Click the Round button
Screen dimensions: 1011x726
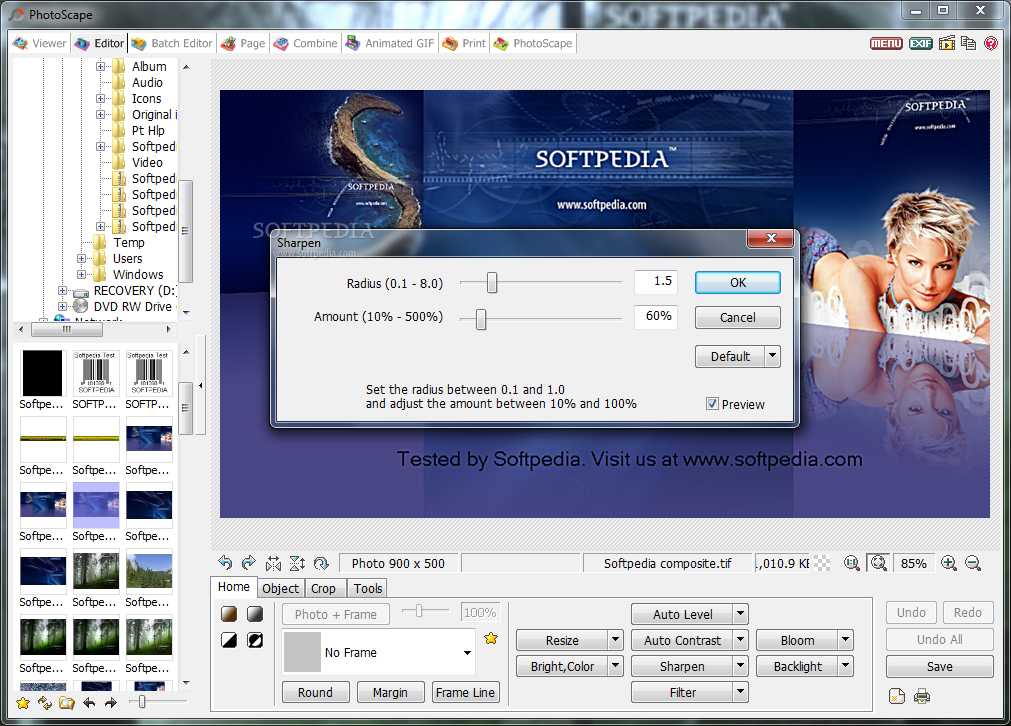coord(315,692)
